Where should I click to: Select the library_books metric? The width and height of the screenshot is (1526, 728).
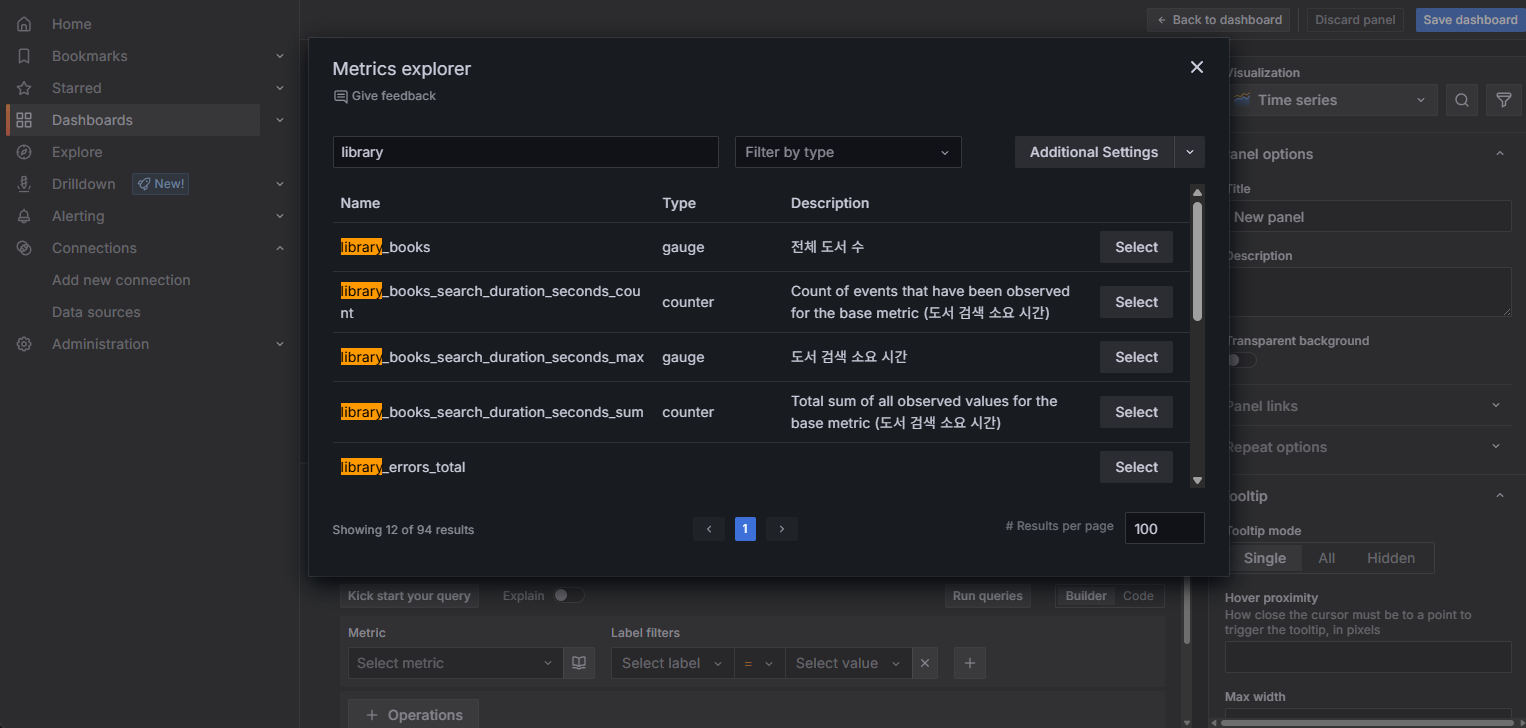pyautogui.click(x=1135, y=247)
